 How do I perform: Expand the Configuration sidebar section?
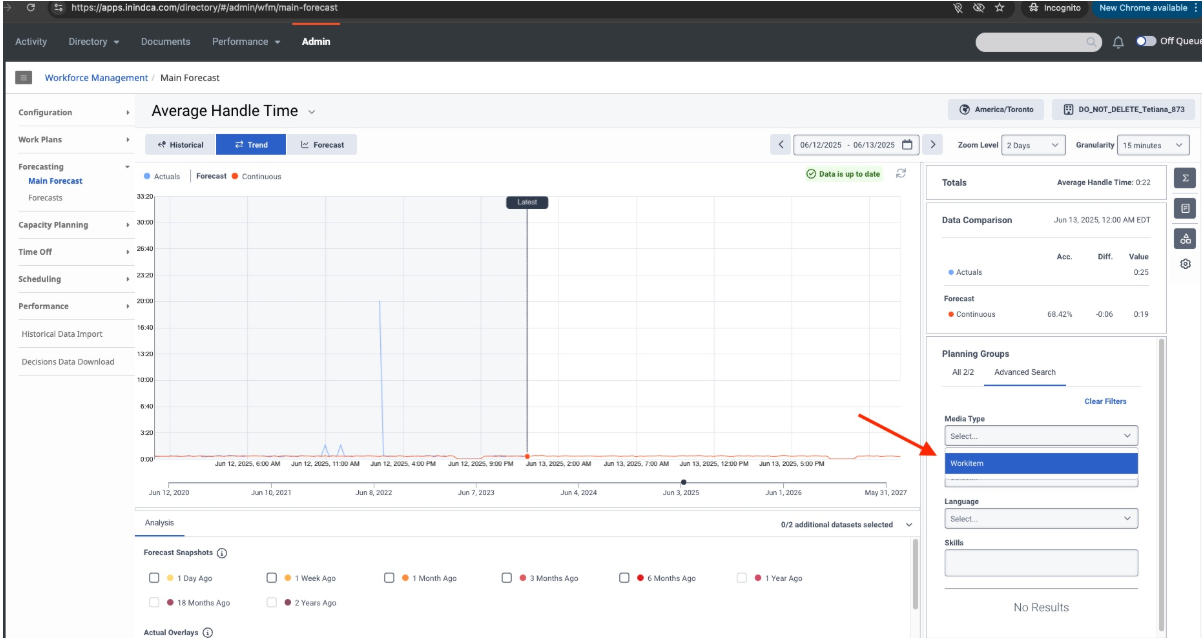pos(74,113)
